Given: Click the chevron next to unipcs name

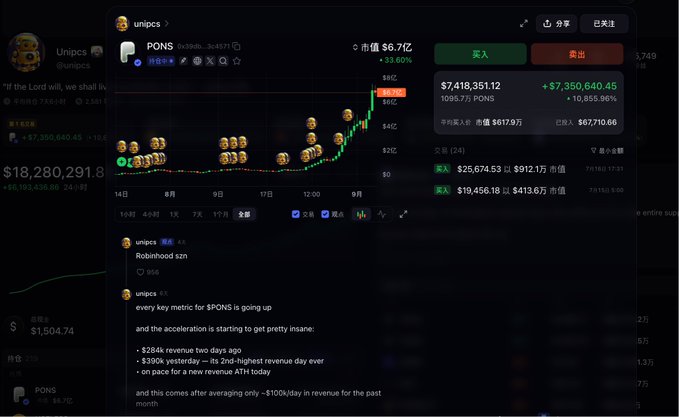Looking at the screenshot, I should click(x=167, y=23).
